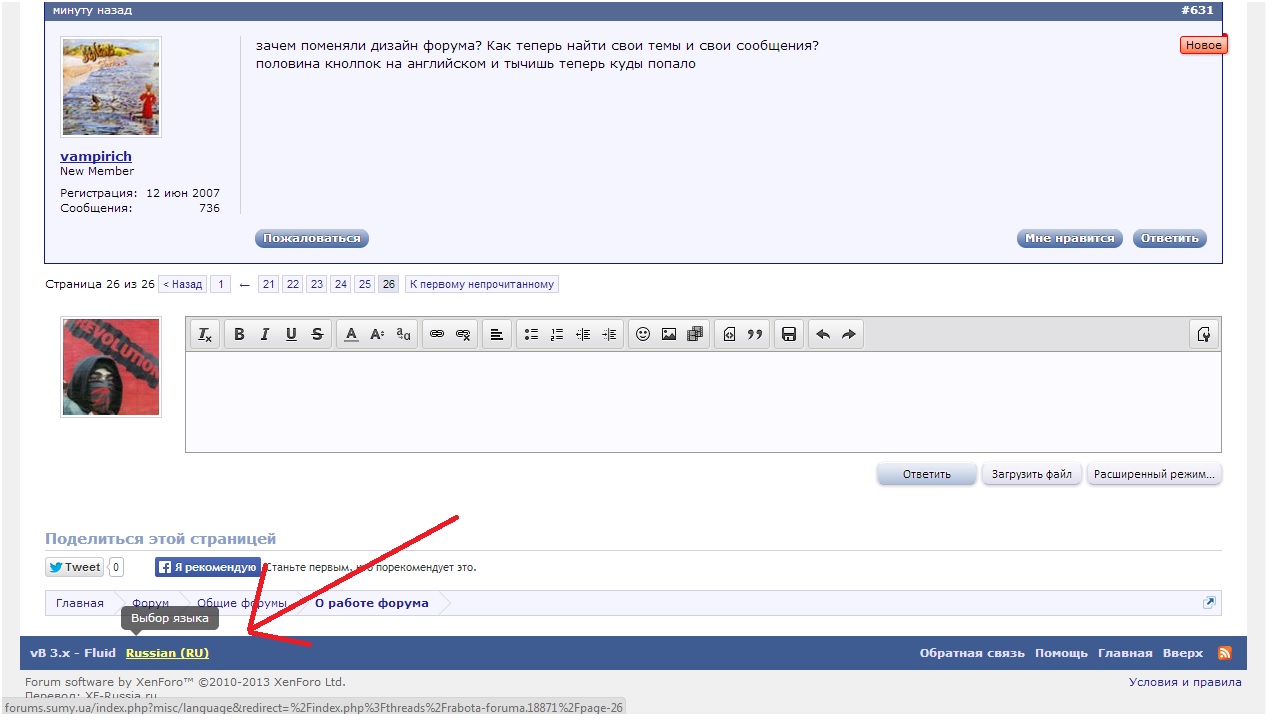Go to page 24 of thread
The image size is (1272, 720).
341,284
